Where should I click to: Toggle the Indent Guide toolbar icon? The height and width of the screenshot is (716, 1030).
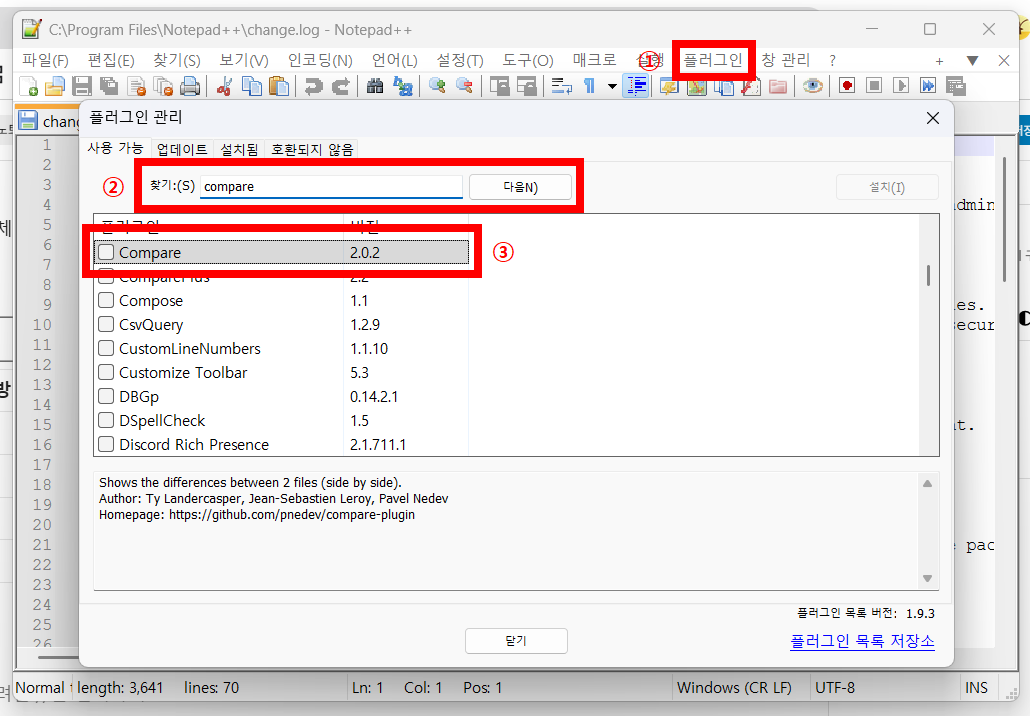[x=636, y=86]
